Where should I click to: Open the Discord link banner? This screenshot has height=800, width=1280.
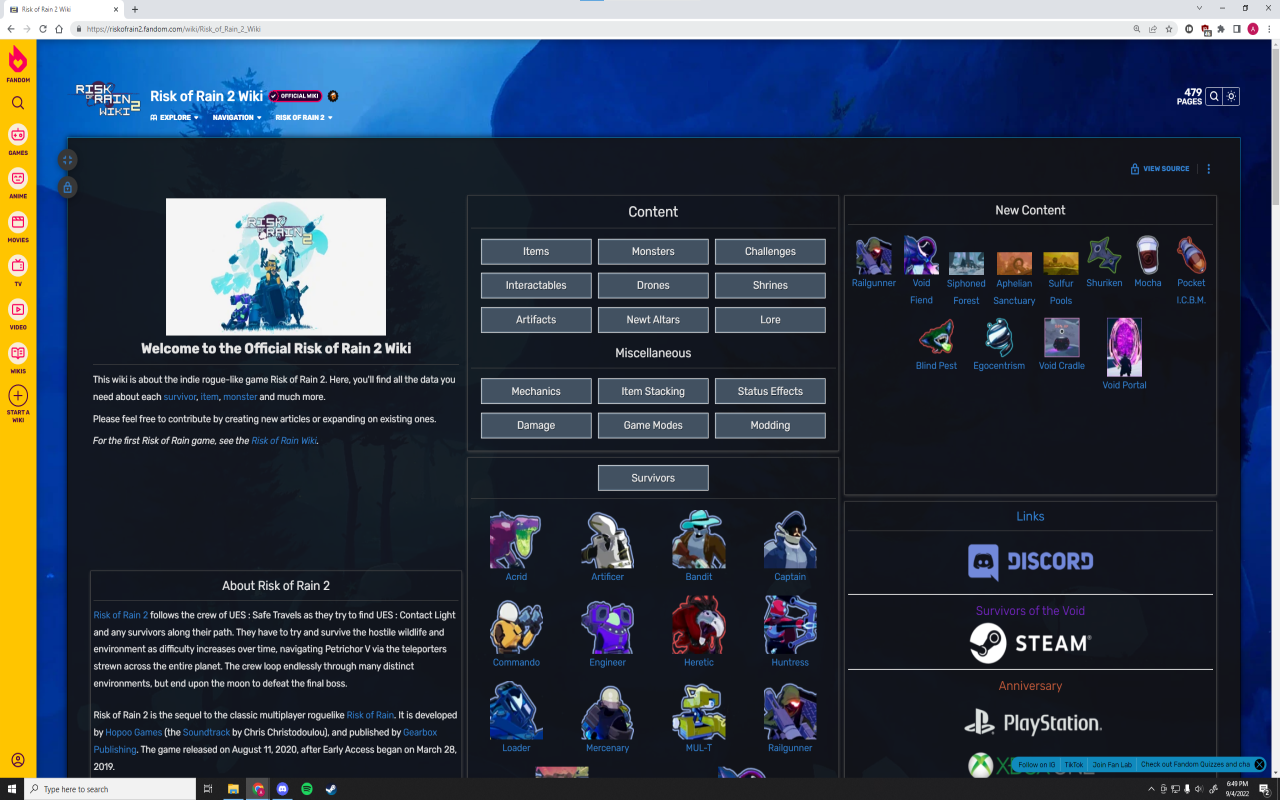(1030, 562)
